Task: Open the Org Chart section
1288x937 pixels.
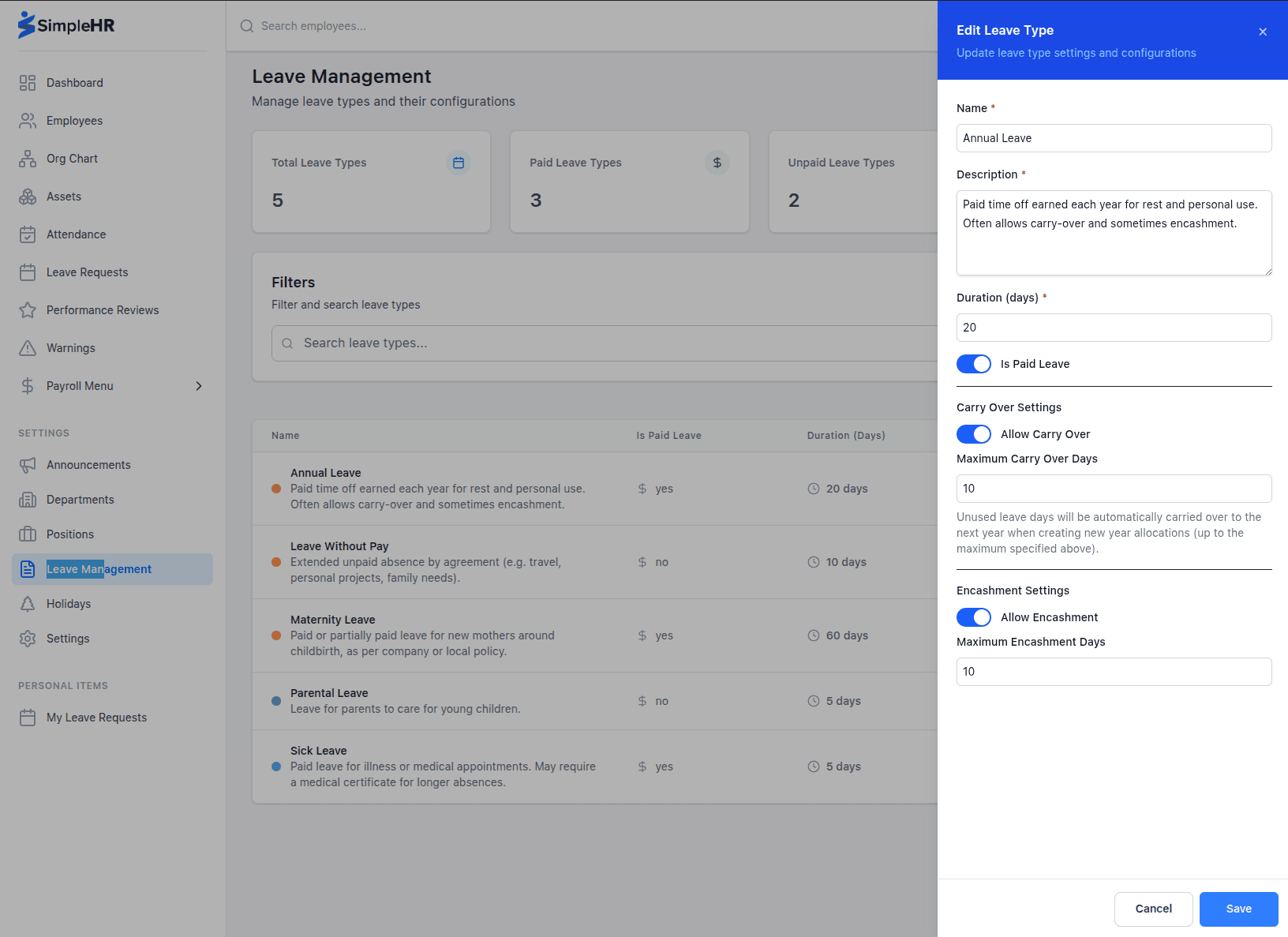Action: click(28, 158)
